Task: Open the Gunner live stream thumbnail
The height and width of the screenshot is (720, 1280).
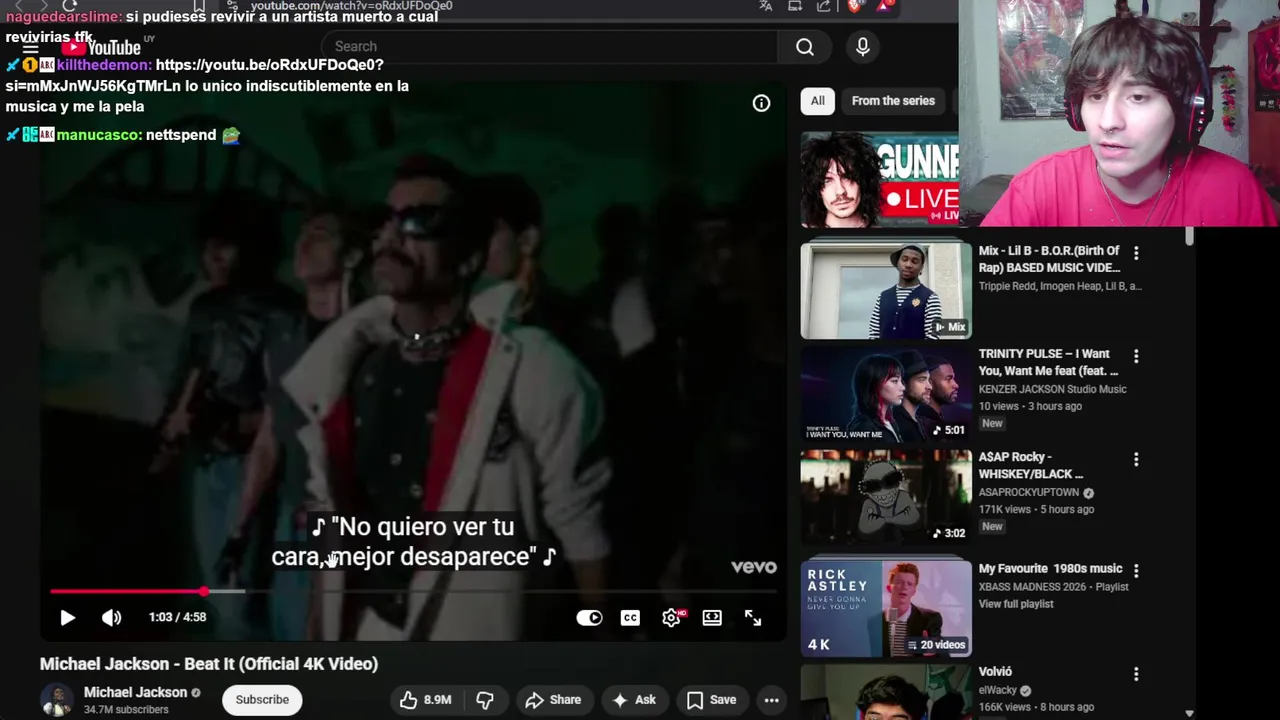Action: tap(880, 180)
